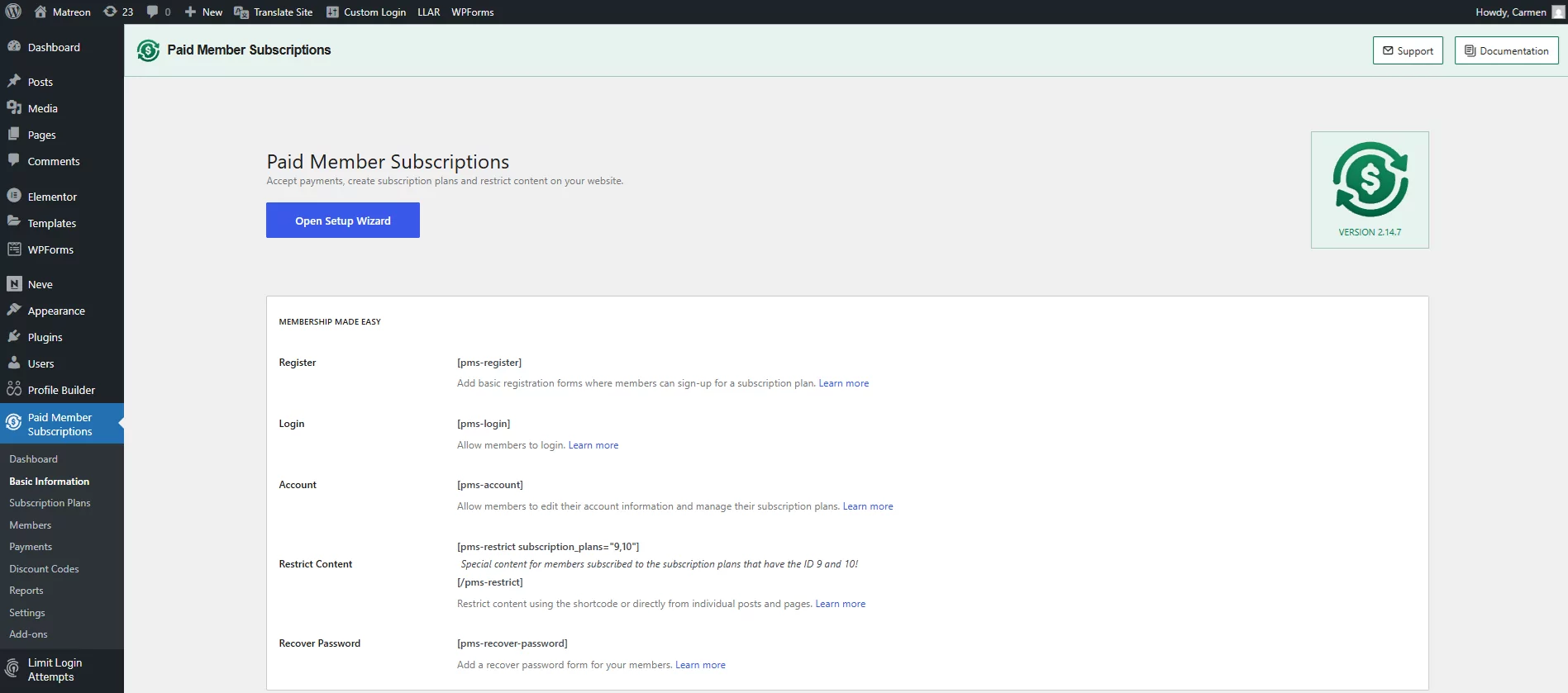Click the Paid Member Subscriptions sidebar icon
The height and width of the screenshot is (693, 1568).
tap(14, 423)
